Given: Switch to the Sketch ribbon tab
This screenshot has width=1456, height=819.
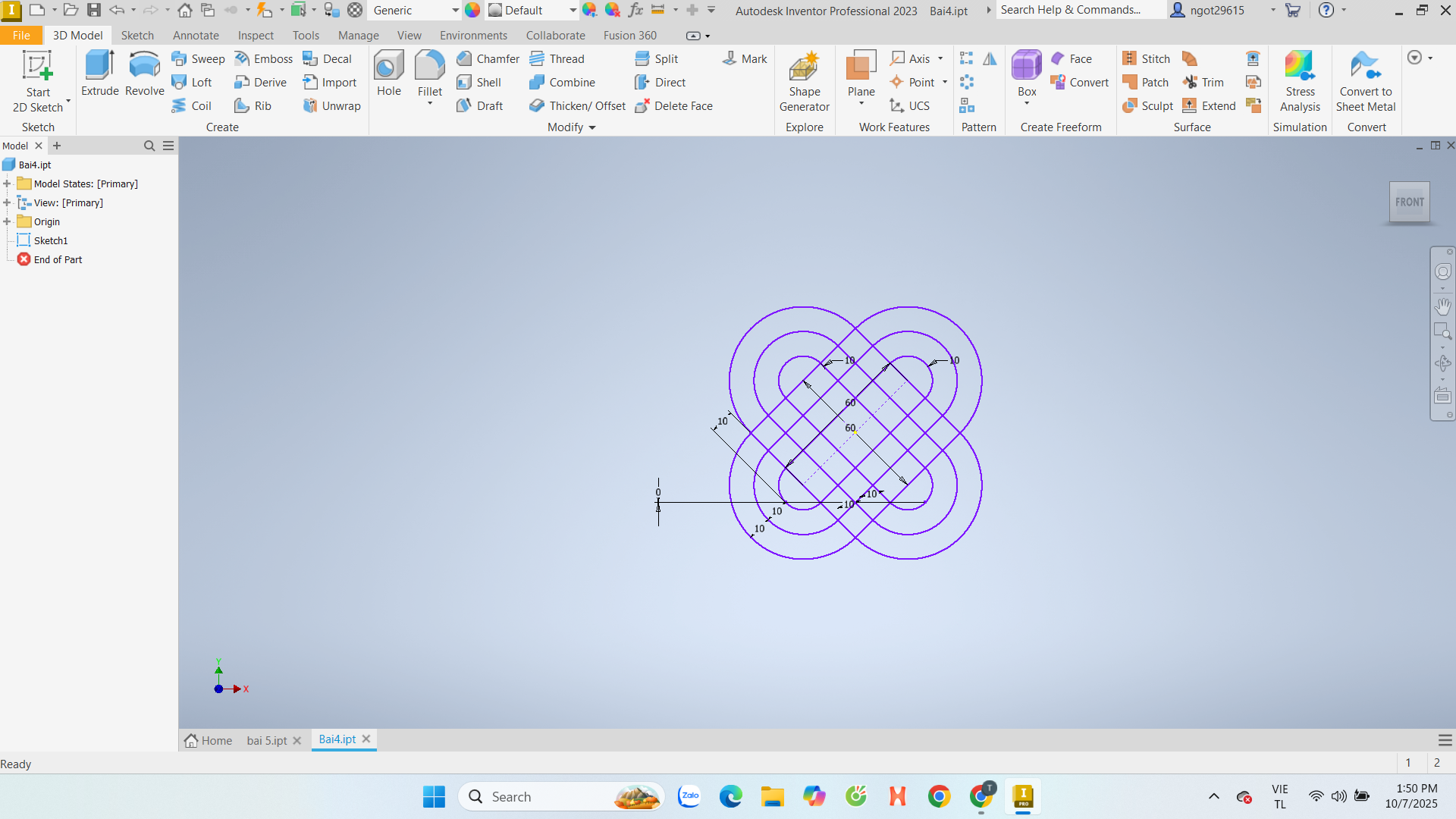Looking at the screenshot, I should 137,35.
